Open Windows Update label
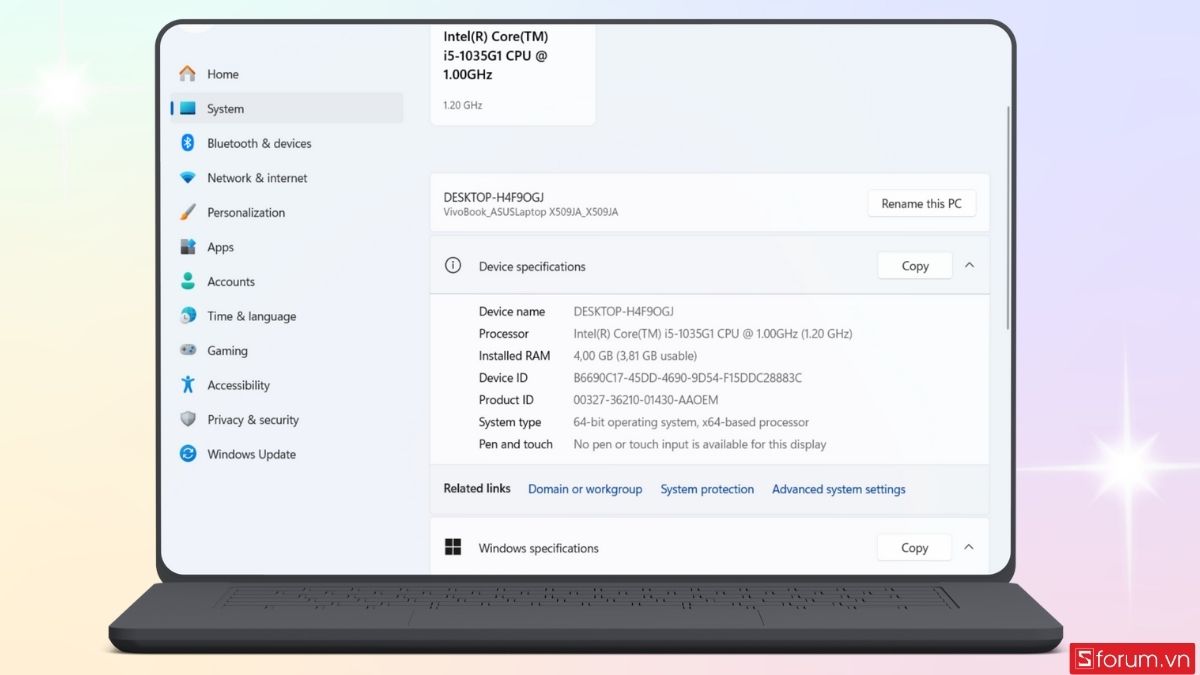The height and width of the screenshot is (675, 1200). [251, 454]
